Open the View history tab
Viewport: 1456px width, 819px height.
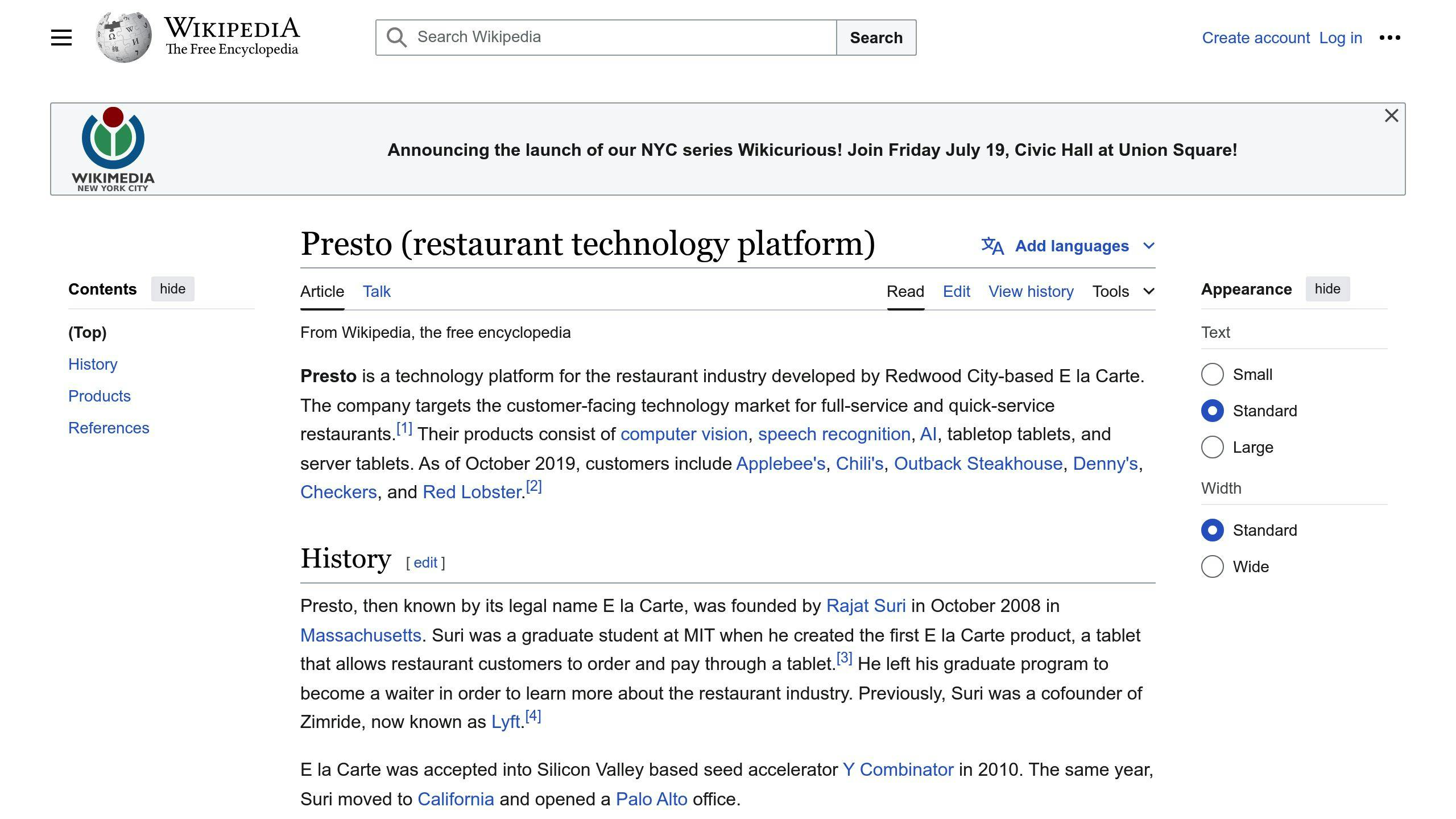tap(1031, 291)
